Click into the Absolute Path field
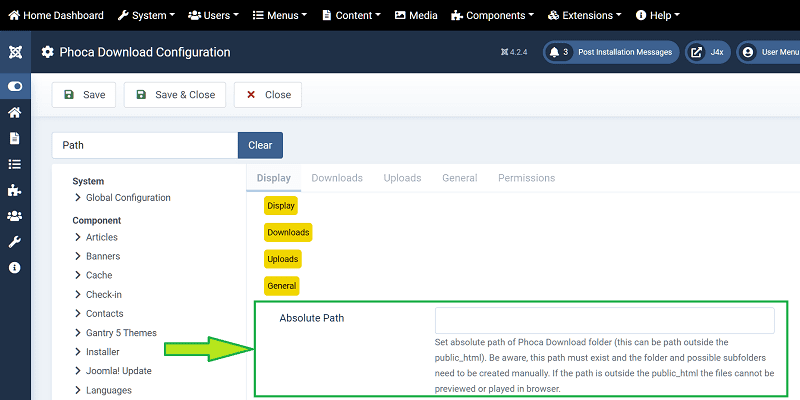Image resolution: width=800 pixels, height=400 pixels. click(x=604, y=320)
